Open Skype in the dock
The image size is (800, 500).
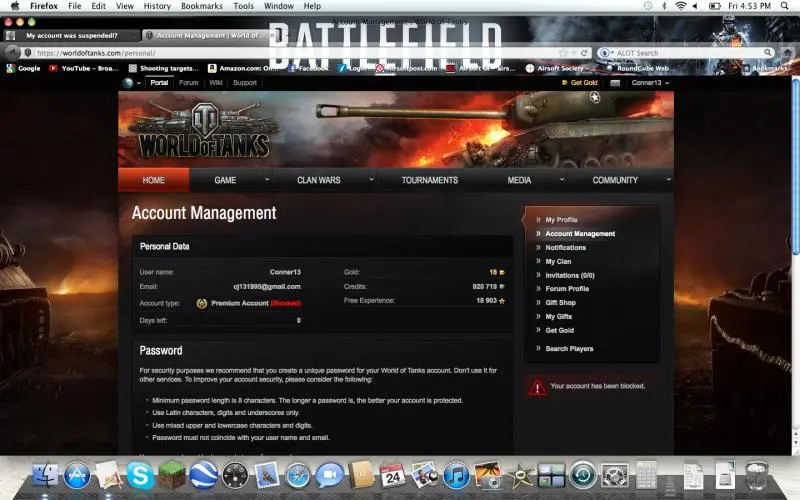click(x=140, y=475)
